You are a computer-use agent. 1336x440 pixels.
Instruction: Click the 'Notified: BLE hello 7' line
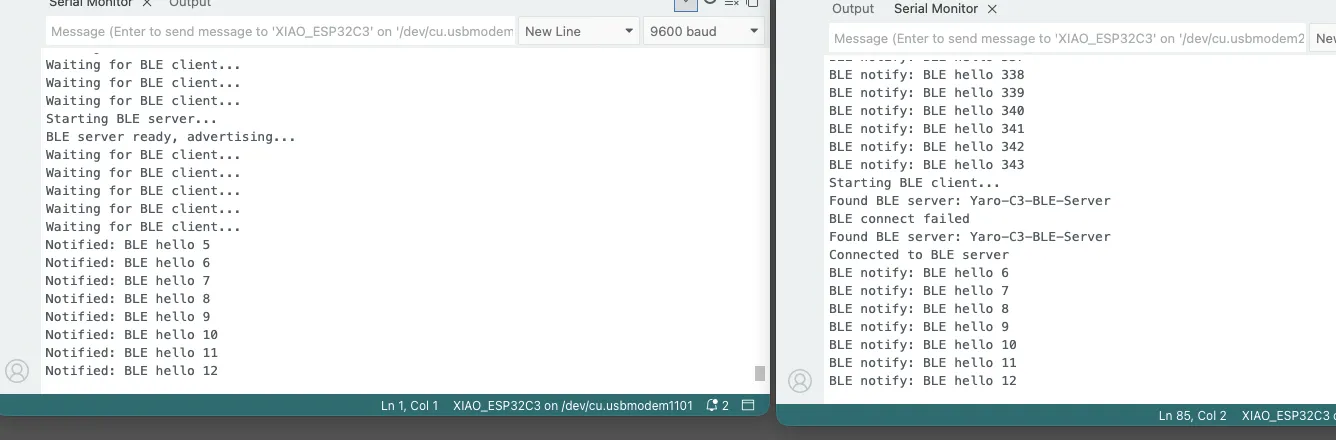(x=128, y=281)
